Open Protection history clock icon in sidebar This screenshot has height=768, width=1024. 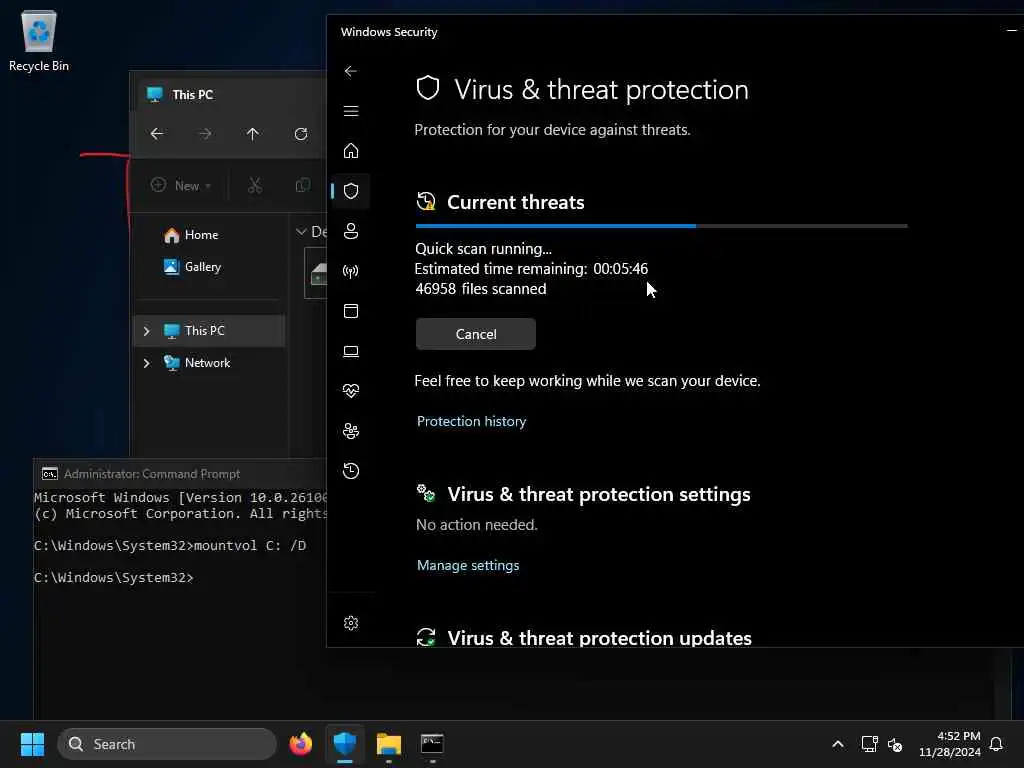pos(351,471)
